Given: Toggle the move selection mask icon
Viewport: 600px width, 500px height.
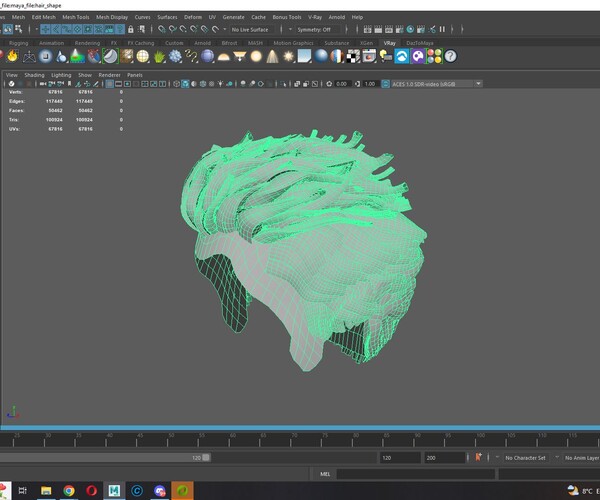Looking at the screenshot, I should pos(45,29).
